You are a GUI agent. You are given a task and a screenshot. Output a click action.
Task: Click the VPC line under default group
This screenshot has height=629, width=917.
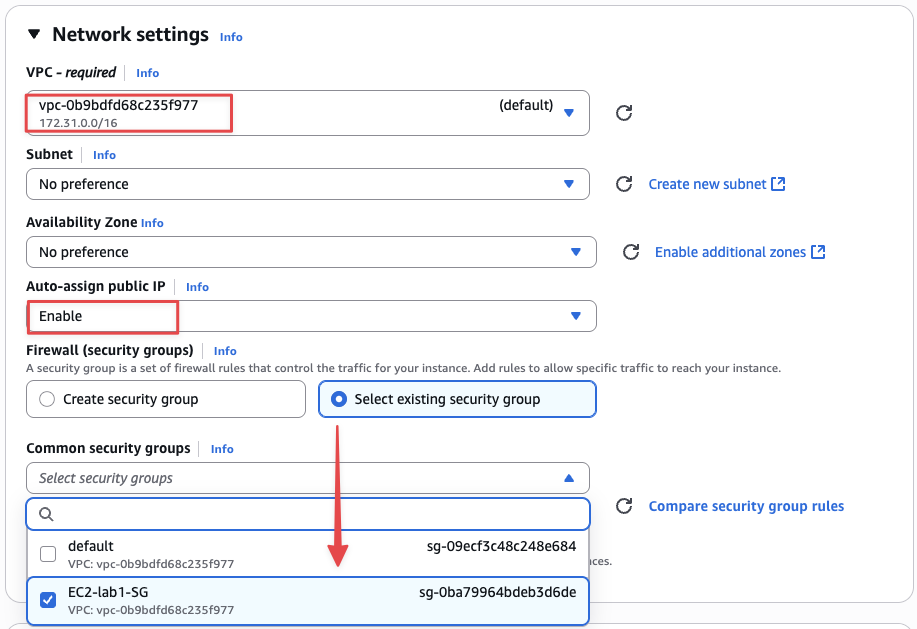[151, 564]
